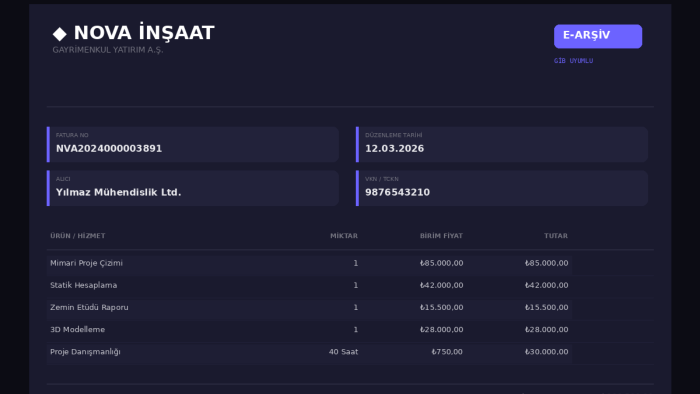
Task: Click the quantity 40 Saat
Action: [x=343, y=352]
